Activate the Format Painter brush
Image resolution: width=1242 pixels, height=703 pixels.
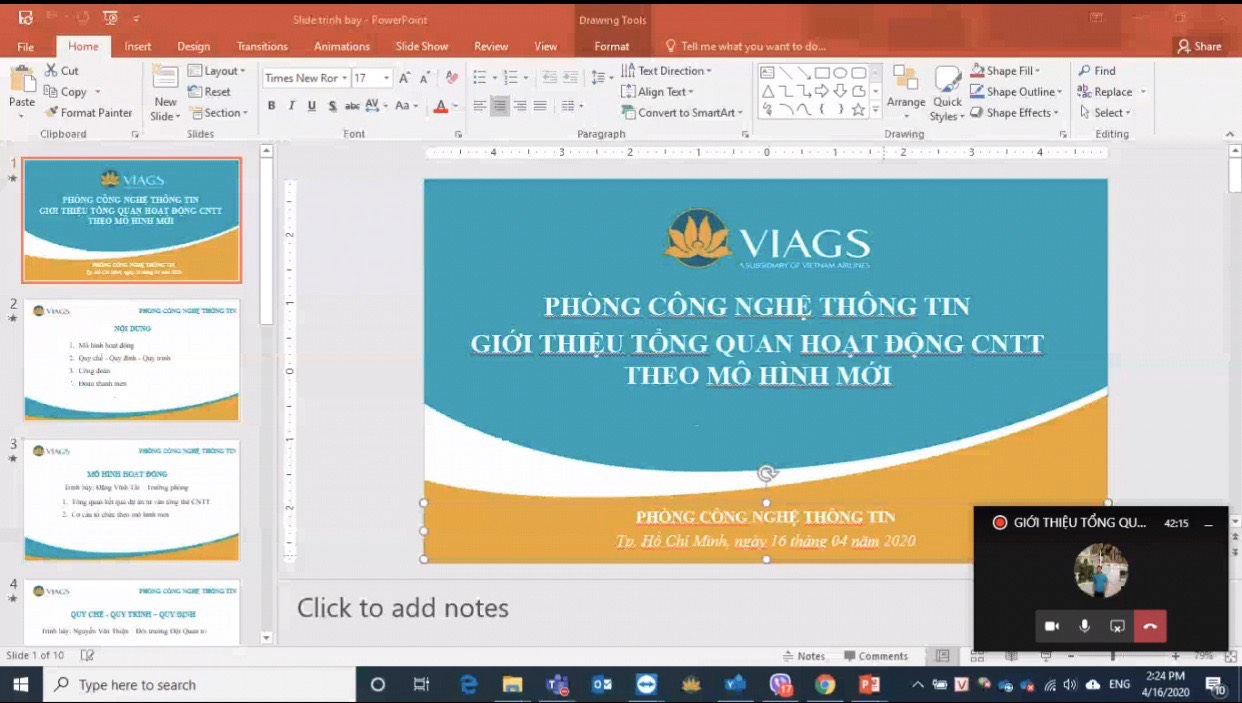(51, 113)
